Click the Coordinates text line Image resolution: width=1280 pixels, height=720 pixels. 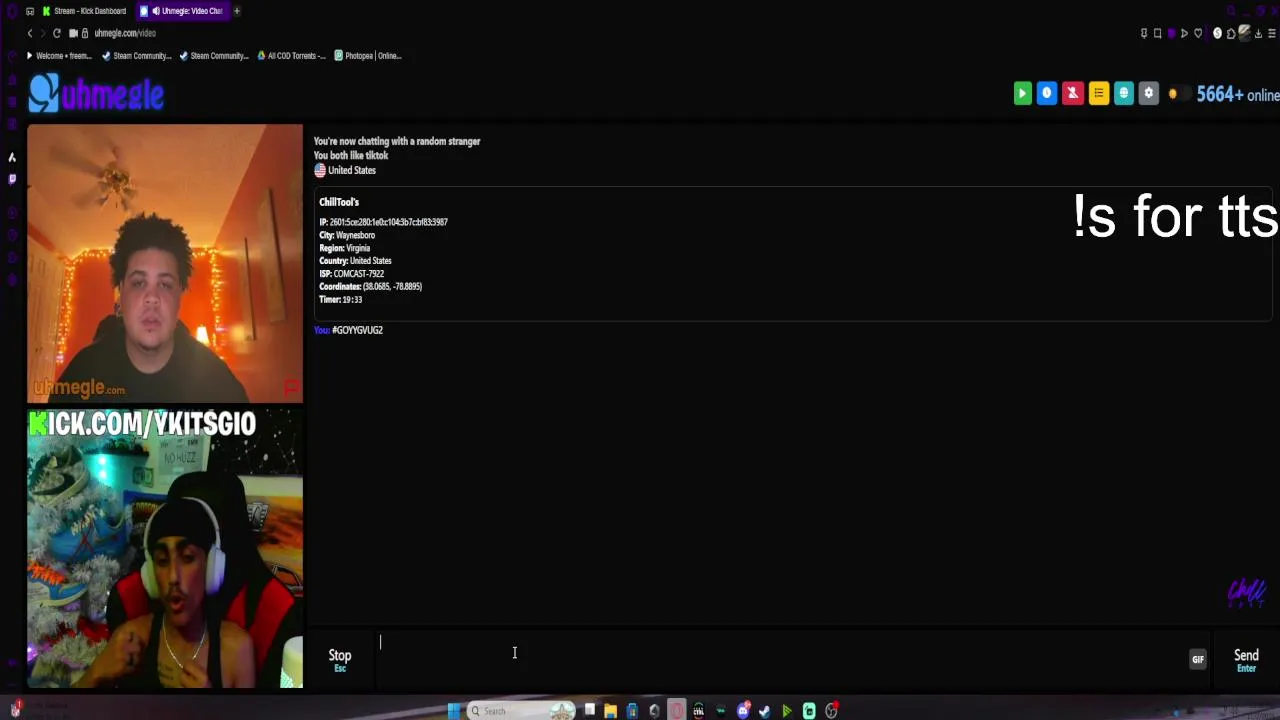(x=370, y=286)
